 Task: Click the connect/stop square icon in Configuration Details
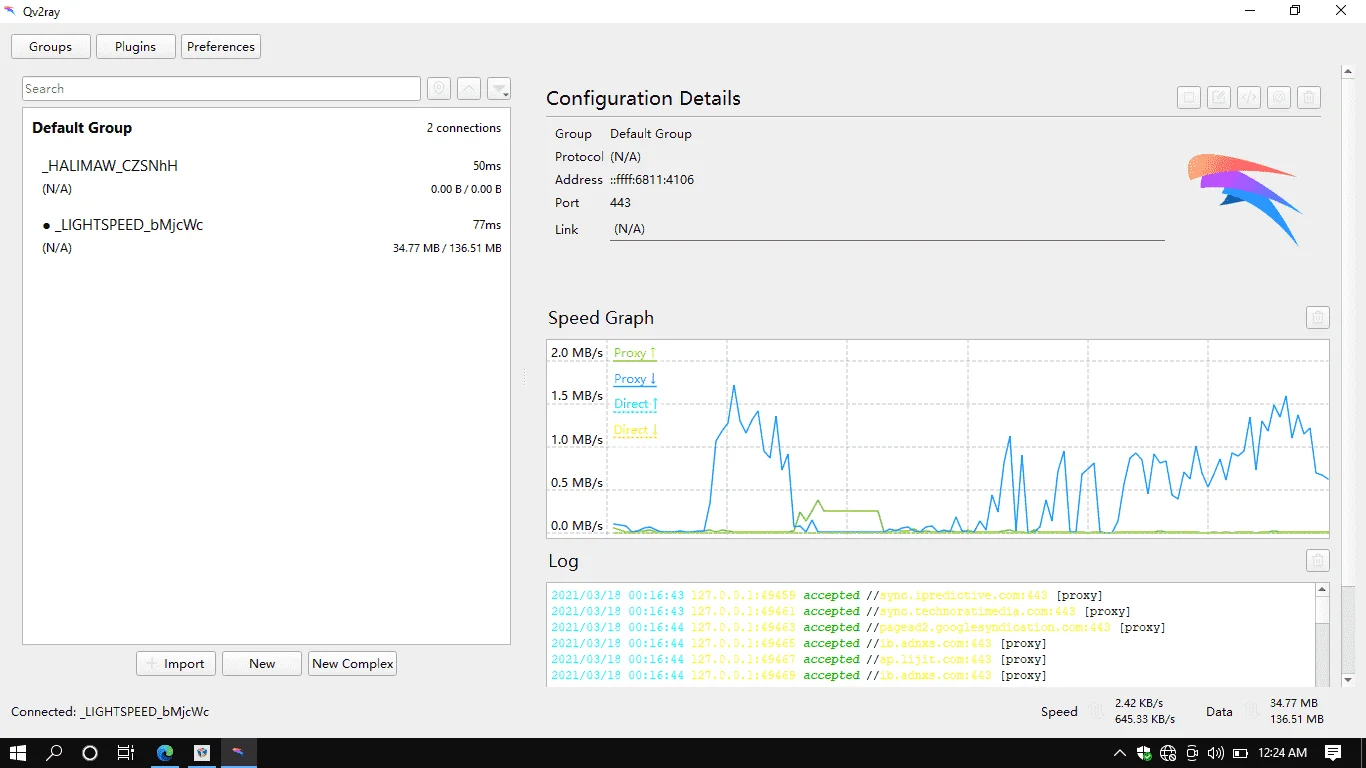click(x=1189, y=97)
